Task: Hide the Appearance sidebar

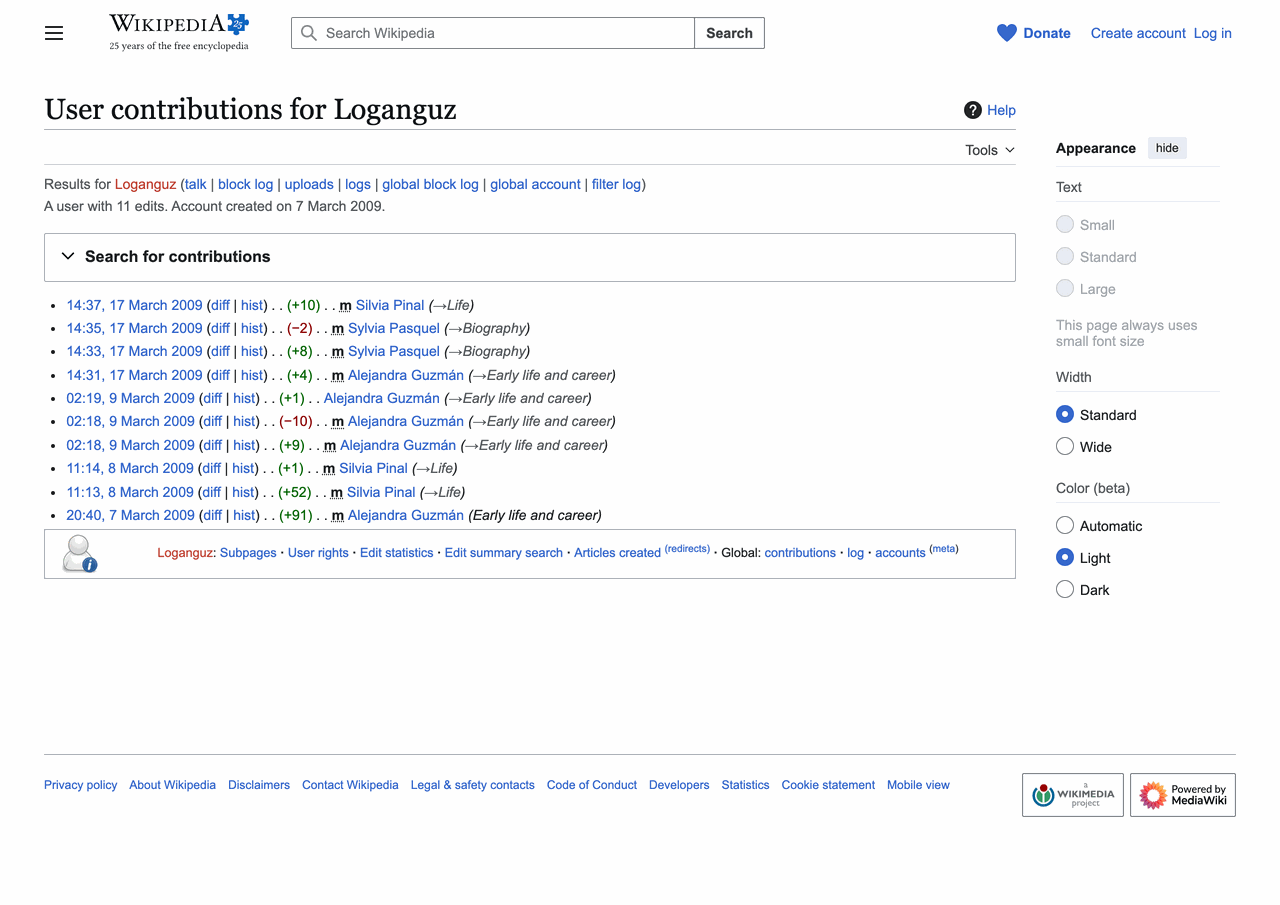Action: 1167,147
